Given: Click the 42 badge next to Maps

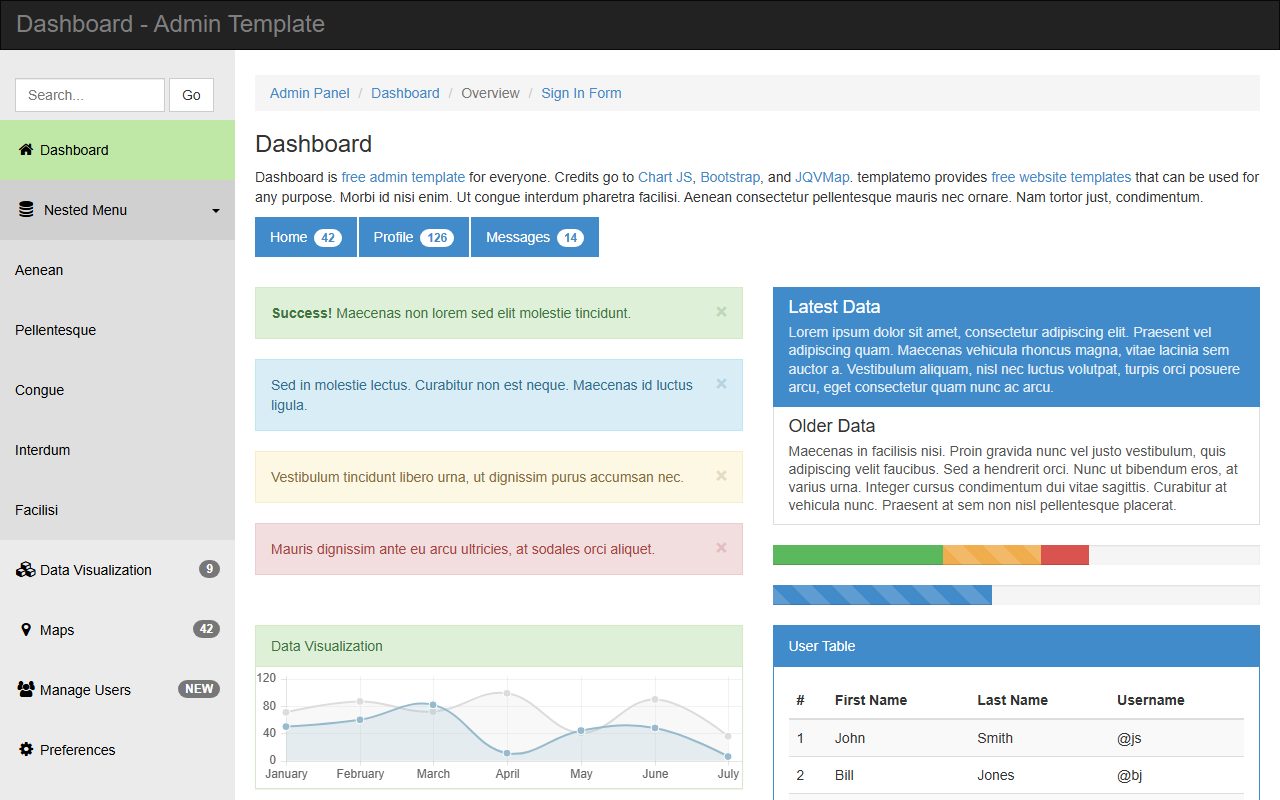Looking at the screenshot, I should coord(206,629).
